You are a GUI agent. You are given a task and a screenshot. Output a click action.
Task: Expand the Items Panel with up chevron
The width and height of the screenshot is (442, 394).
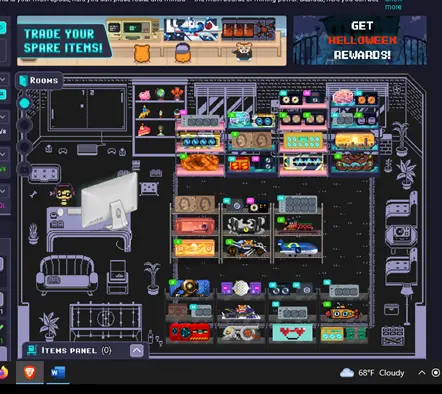tap(137, 351)
